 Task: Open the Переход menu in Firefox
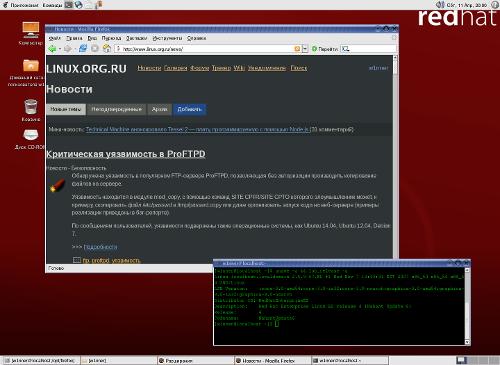pyautogui.click(x=111, y=38)
